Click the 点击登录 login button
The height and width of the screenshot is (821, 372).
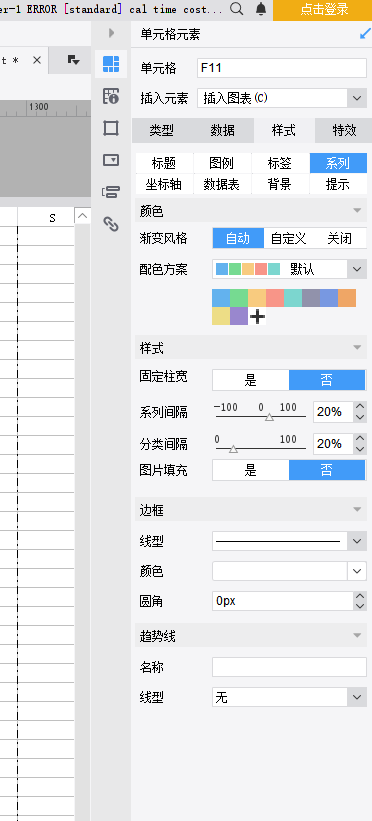(x=323, y=10)
